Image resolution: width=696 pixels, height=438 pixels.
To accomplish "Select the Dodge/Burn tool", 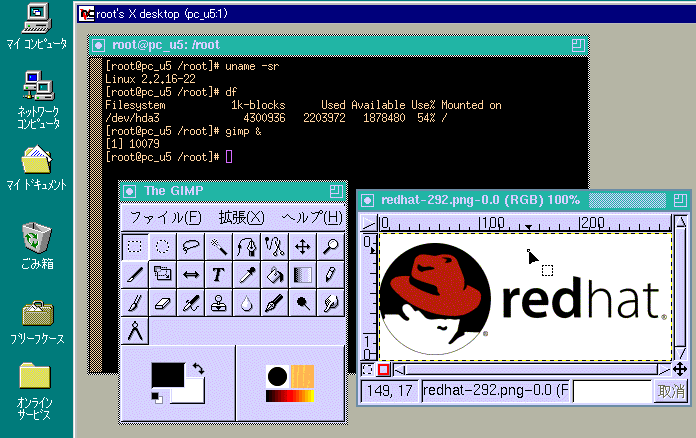I will pos(302,303).
